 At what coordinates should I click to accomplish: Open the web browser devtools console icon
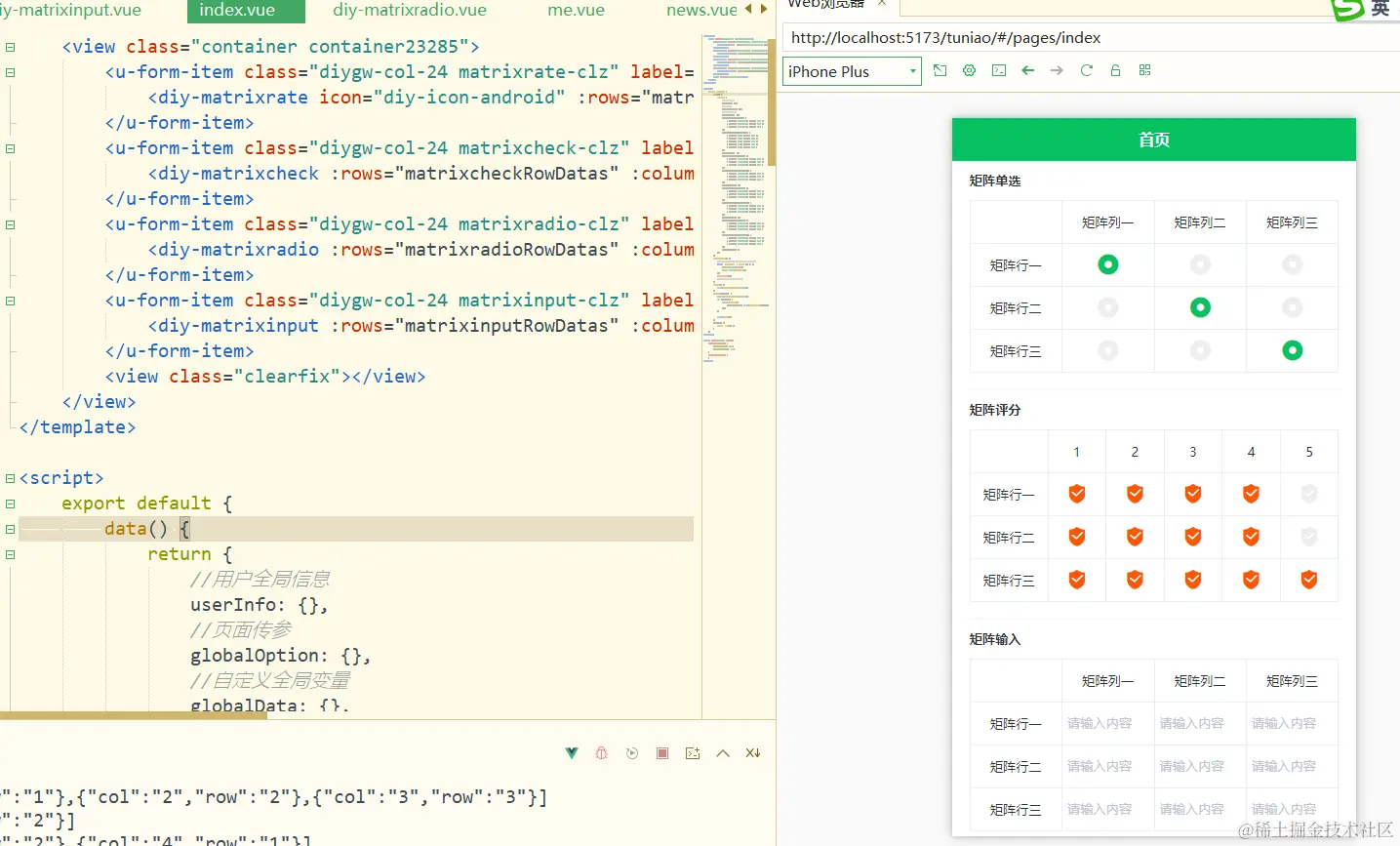(999, 70)
